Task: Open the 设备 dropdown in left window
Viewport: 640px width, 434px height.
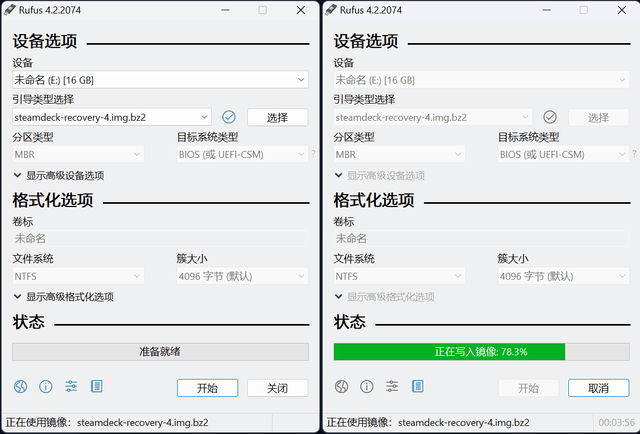Action: (160, 79)
